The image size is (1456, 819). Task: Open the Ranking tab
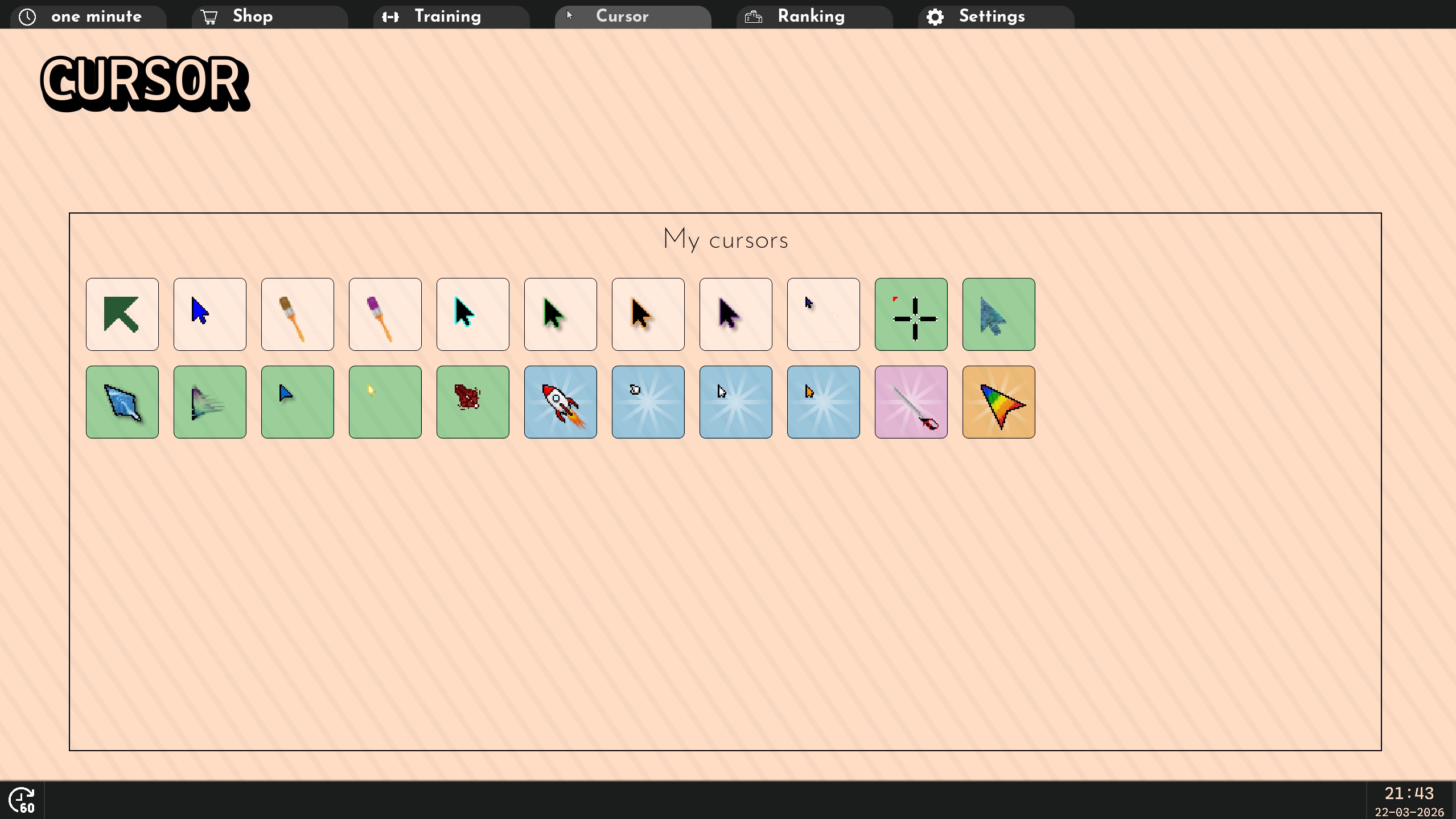[814, 17]
